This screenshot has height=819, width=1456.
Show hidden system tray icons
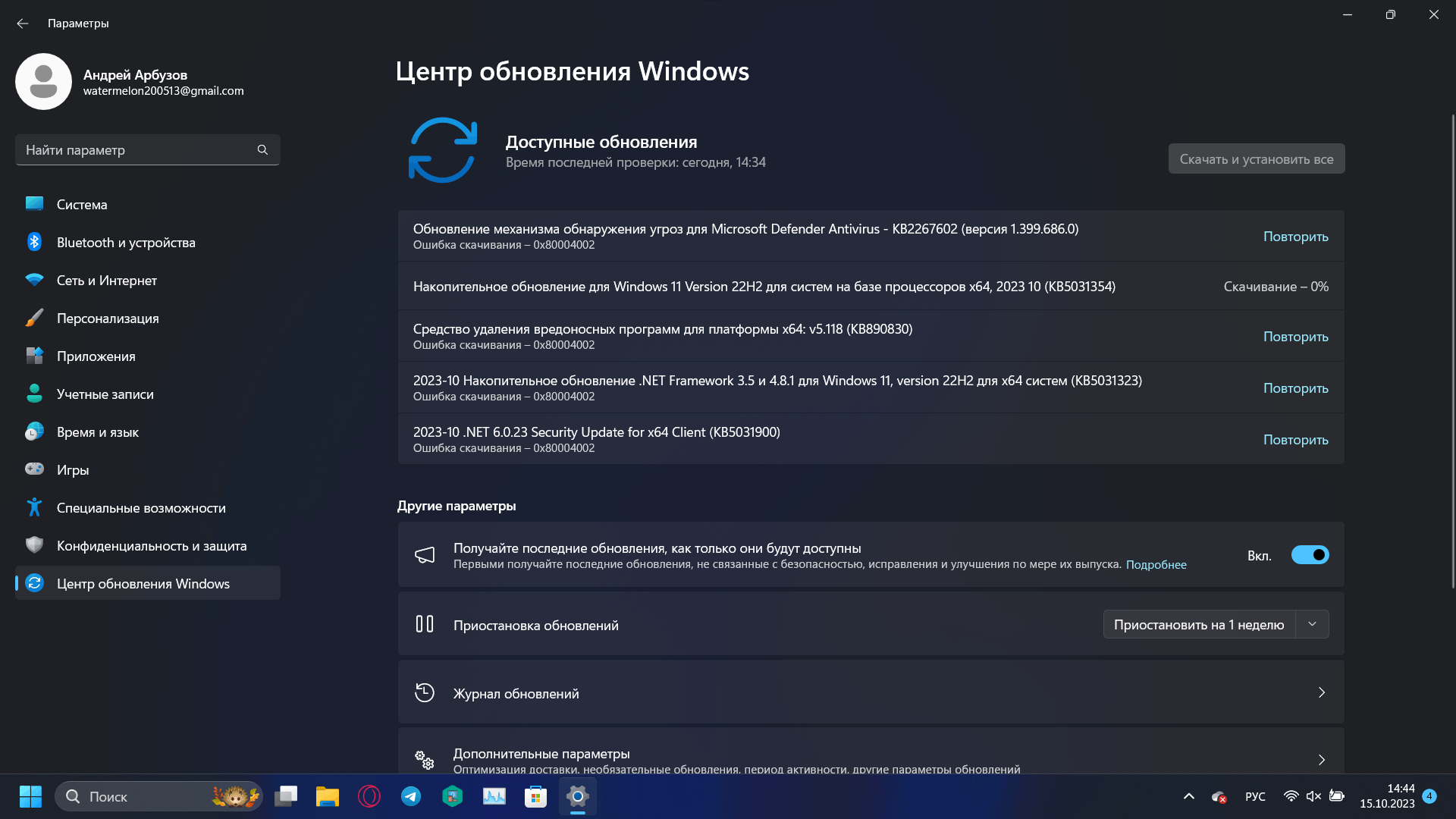pos(1189,796)
